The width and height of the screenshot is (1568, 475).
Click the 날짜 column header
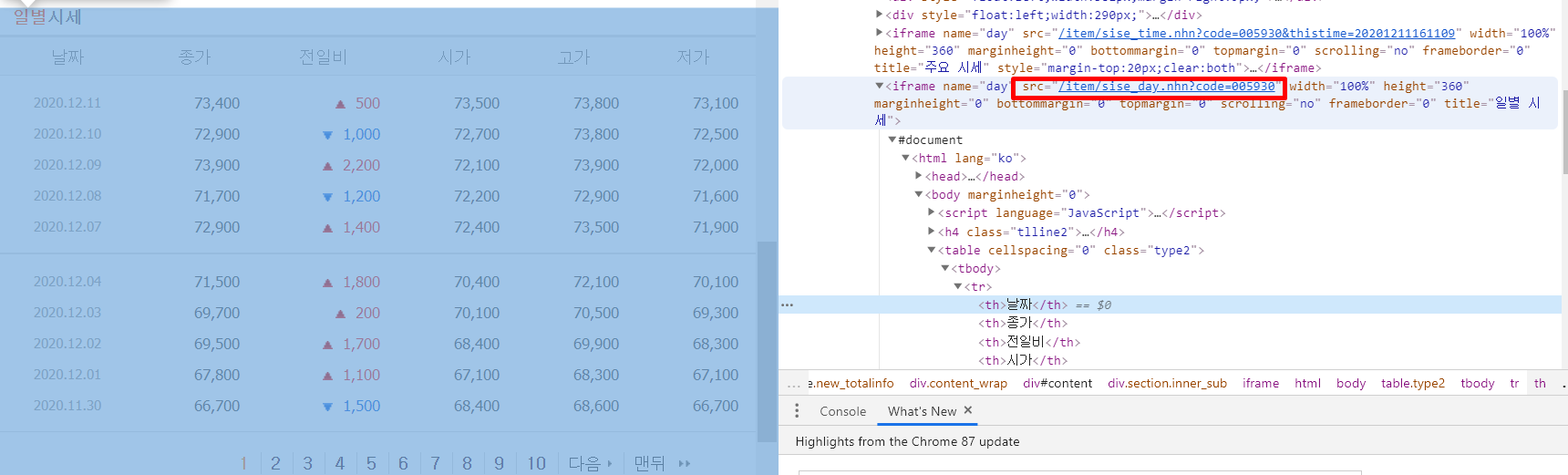pos(67,57)
